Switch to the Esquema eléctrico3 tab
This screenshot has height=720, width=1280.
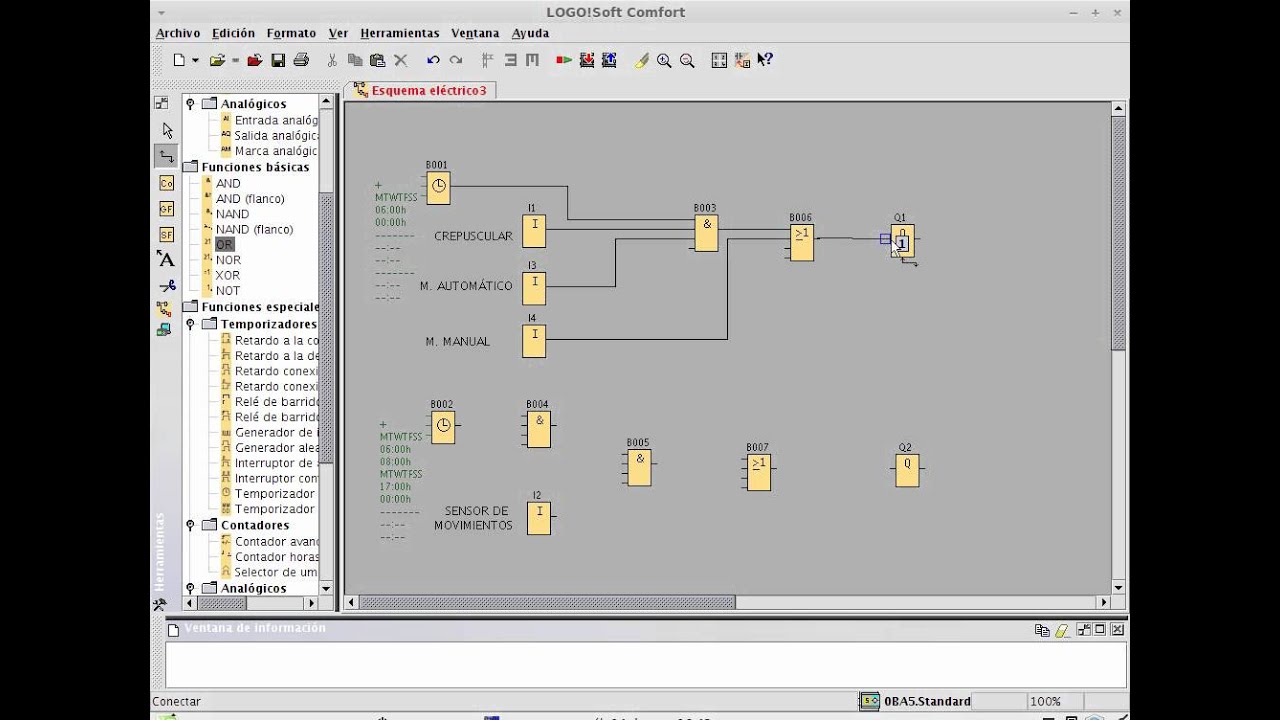[x=421, y=90]
